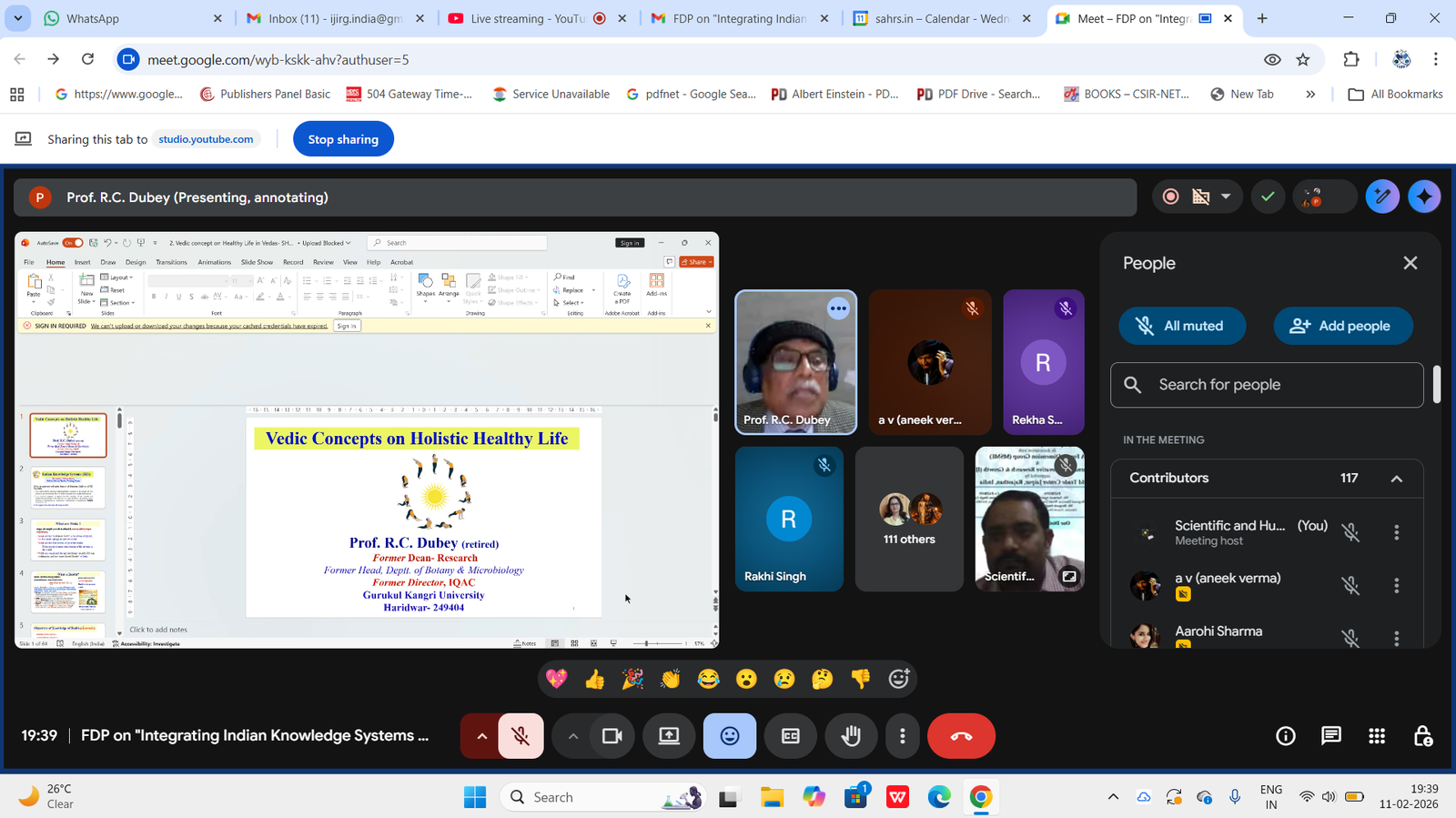Open the activities grid icon
This screenshot has height=818, width=1456.
(1377, 736)
